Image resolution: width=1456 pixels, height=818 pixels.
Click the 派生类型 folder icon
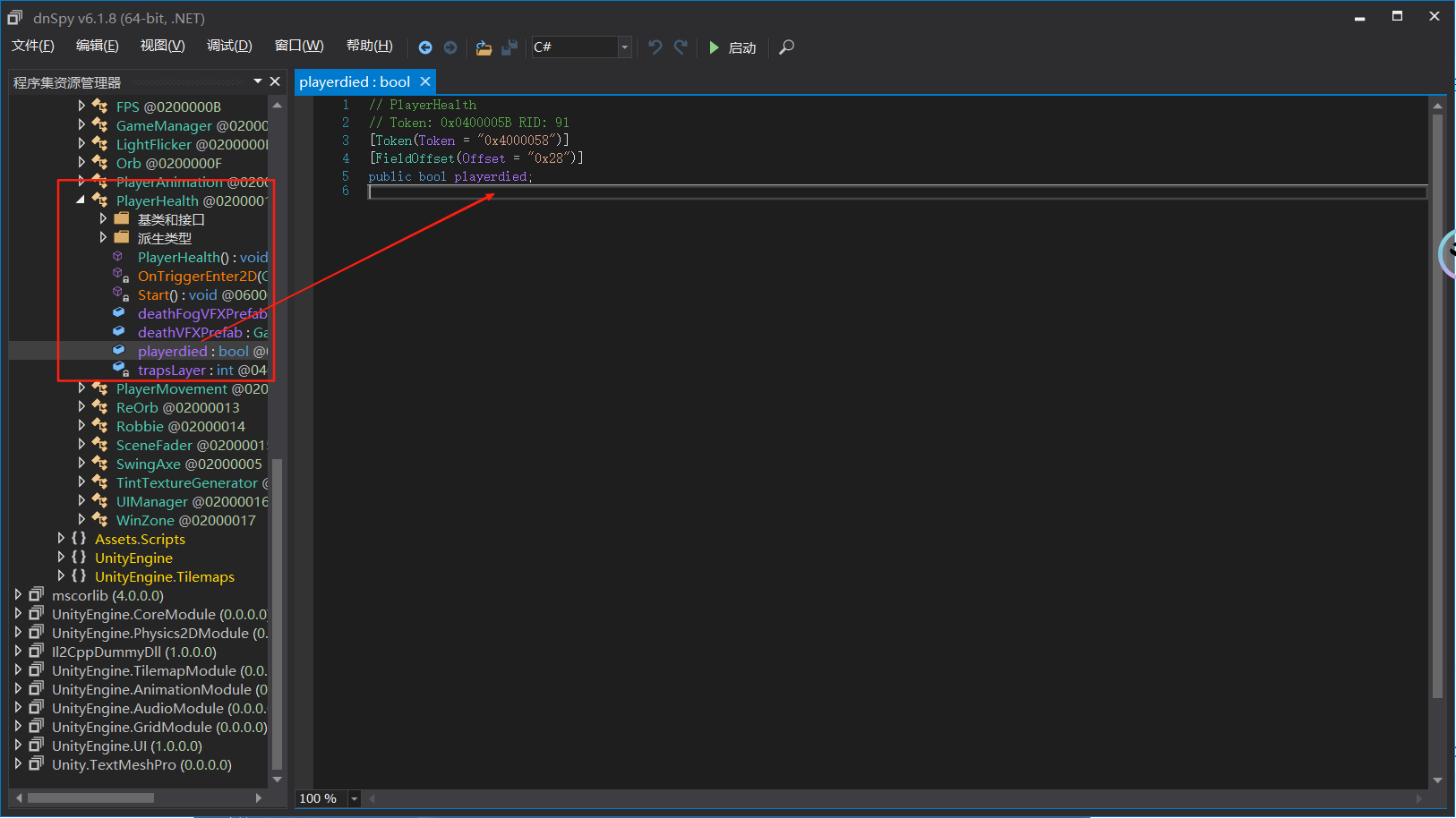122,237
